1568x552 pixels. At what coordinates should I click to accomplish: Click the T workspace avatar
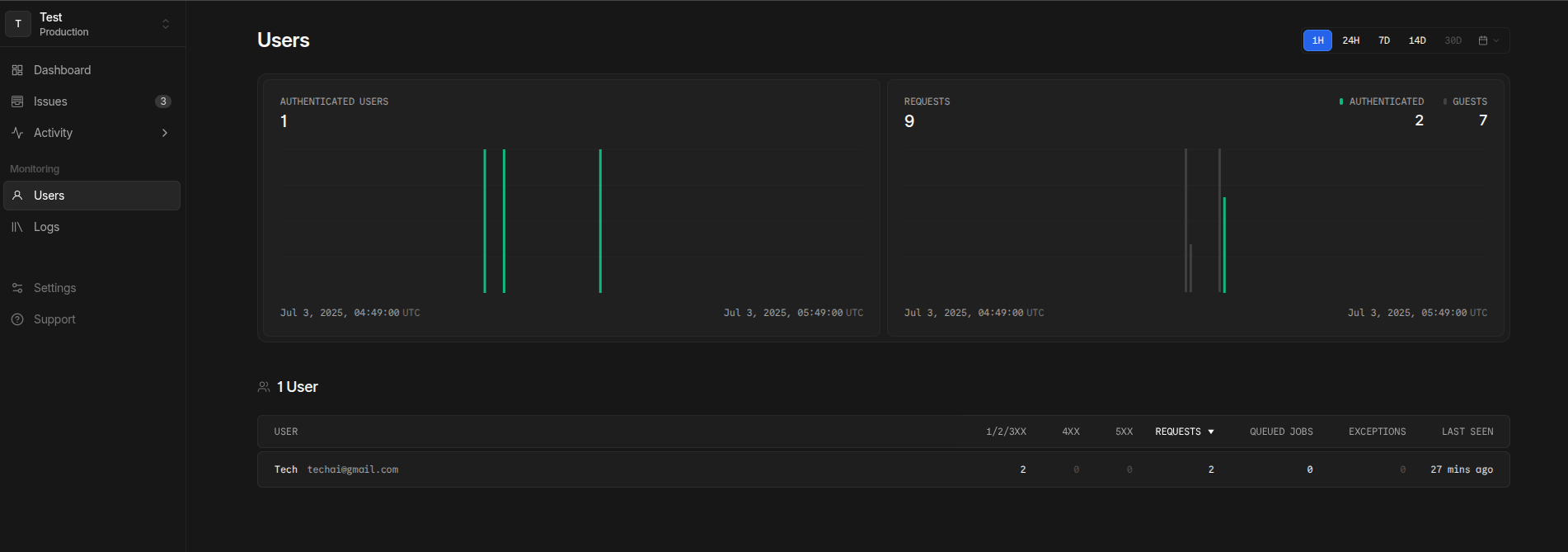(18, 24)
